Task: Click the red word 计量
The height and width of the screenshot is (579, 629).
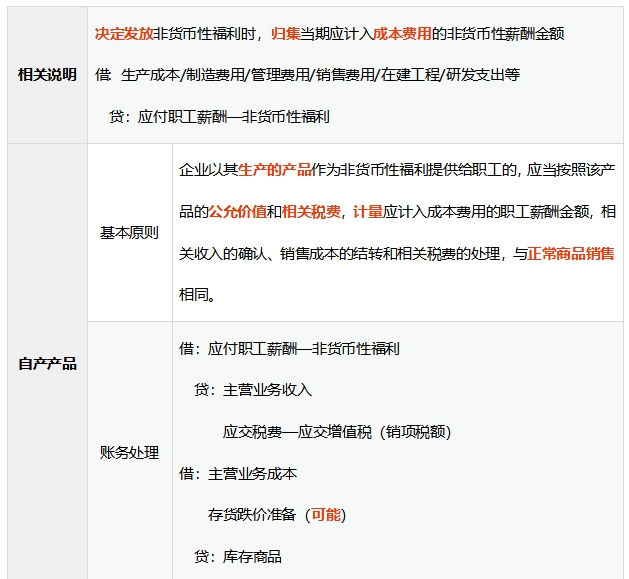Action: point(368,212)
